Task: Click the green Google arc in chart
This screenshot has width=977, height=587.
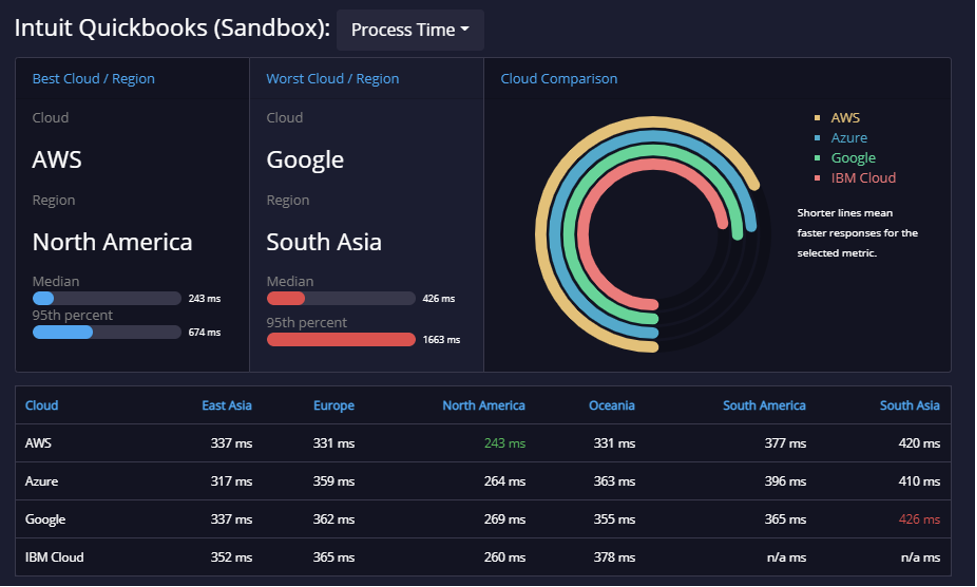Action: click(568, 235)
